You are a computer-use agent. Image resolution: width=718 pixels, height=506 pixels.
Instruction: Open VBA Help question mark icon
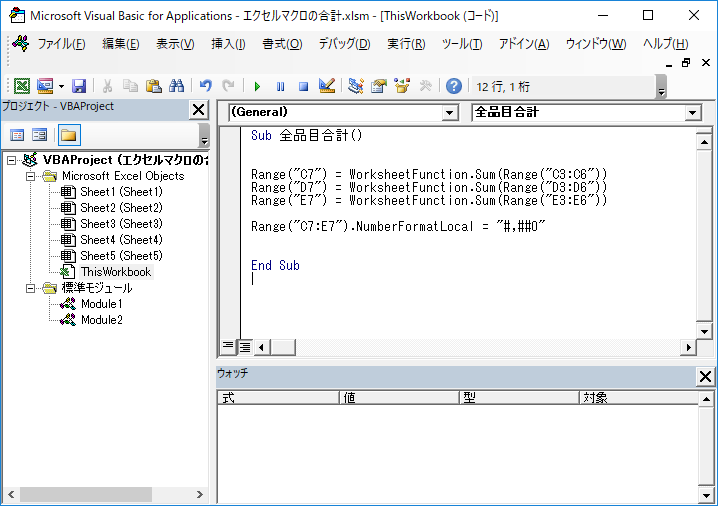[453, 86]
